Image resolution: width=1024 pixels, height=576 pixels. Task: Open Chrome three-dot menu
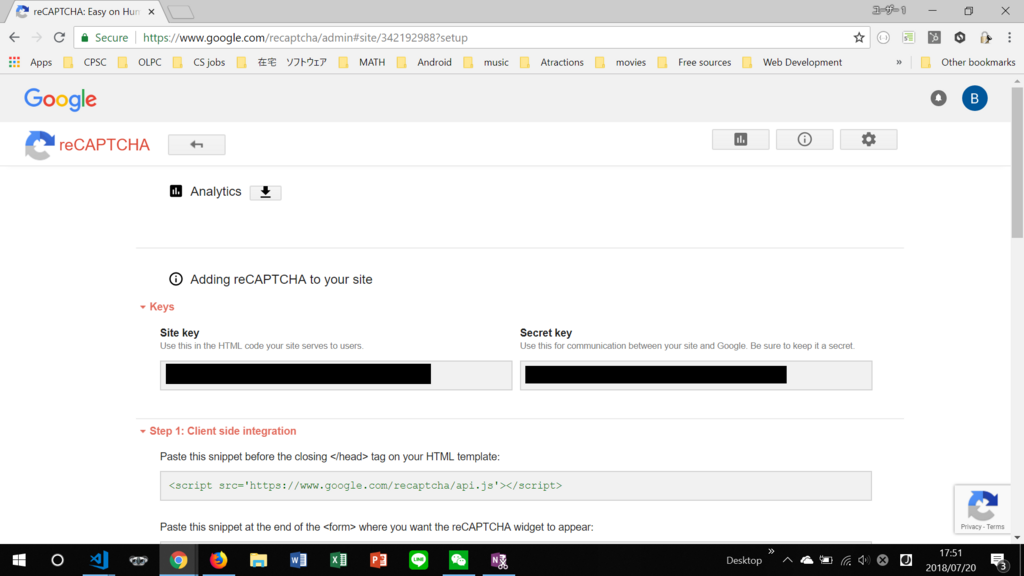pyautogui.click(x=1009, y=37)
